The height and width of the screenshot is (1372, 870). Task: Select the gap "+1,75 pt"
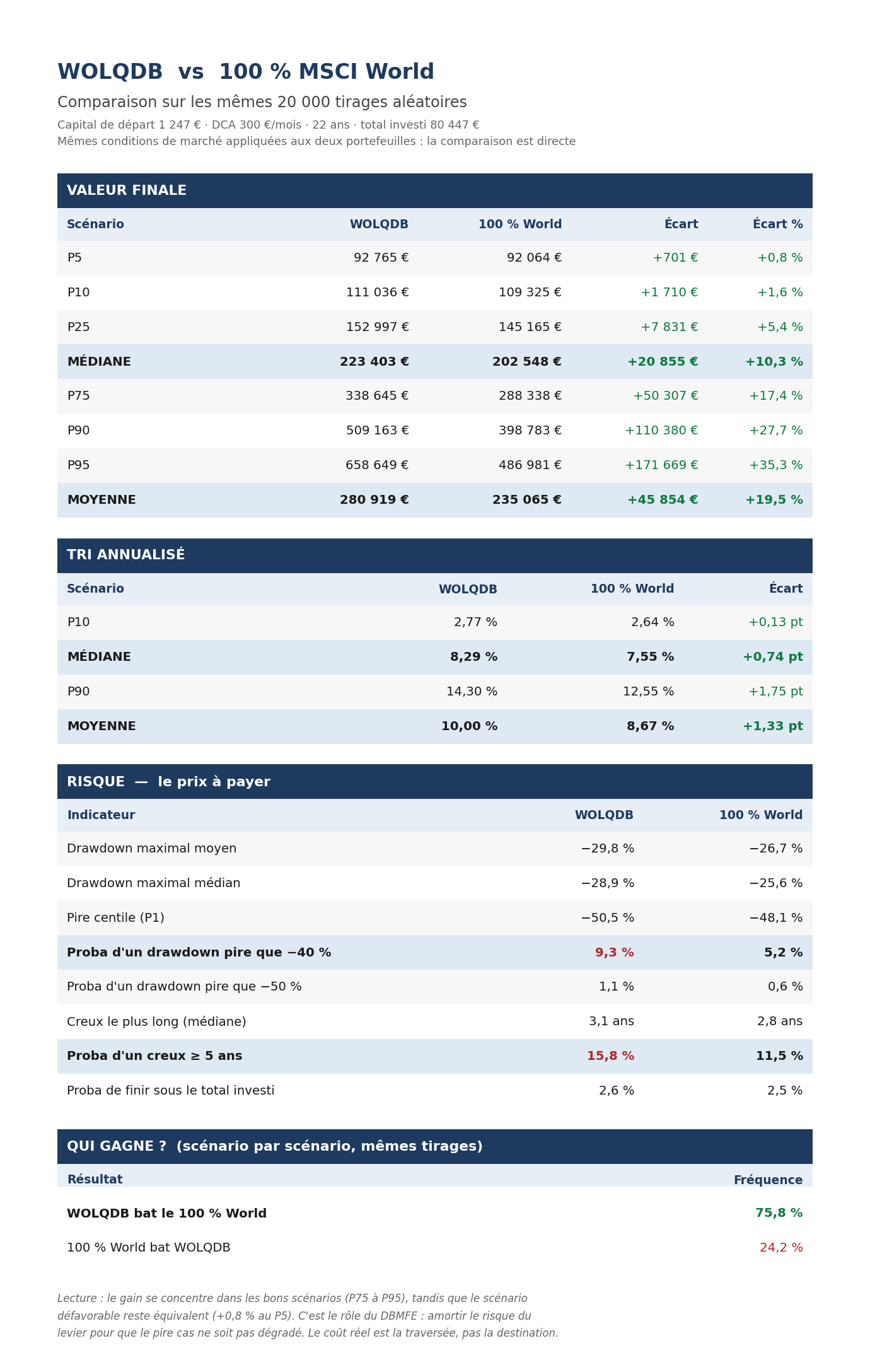point(775,692)
